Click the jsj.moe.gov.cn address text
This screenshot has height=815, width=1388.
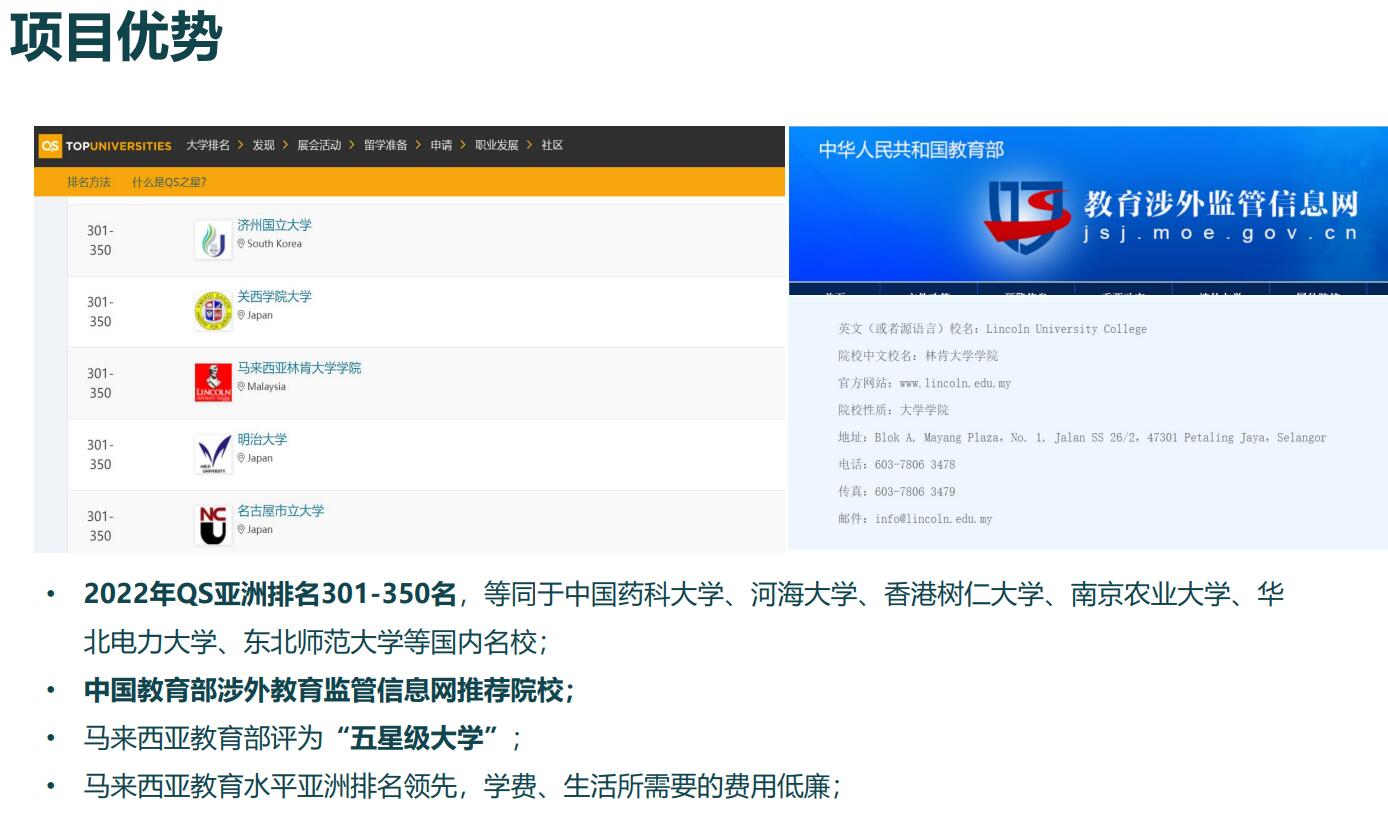[1221, 233]
